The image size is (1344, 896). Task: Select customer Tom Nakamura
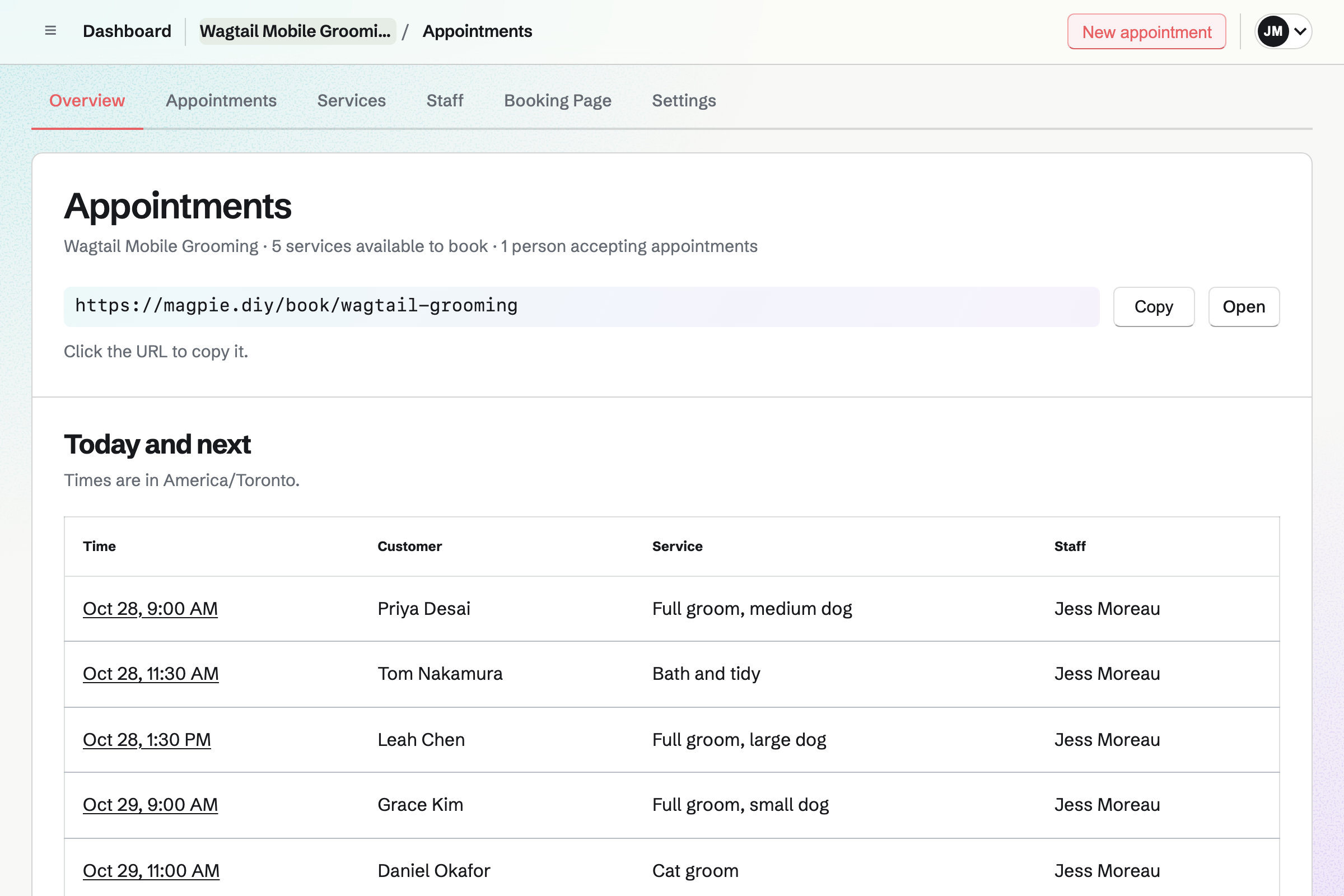(440, 674)
